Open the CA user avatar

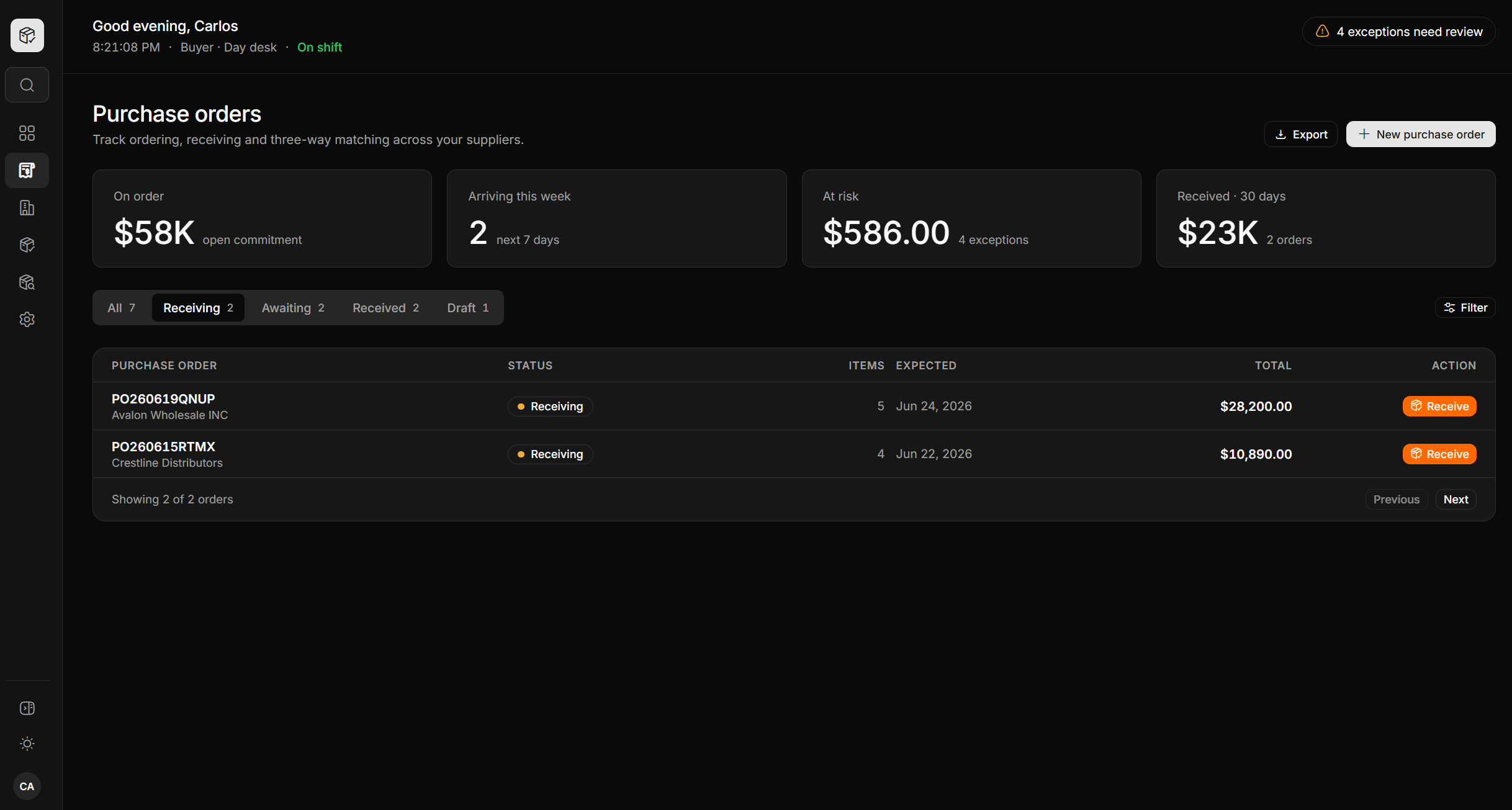point(27,786)
